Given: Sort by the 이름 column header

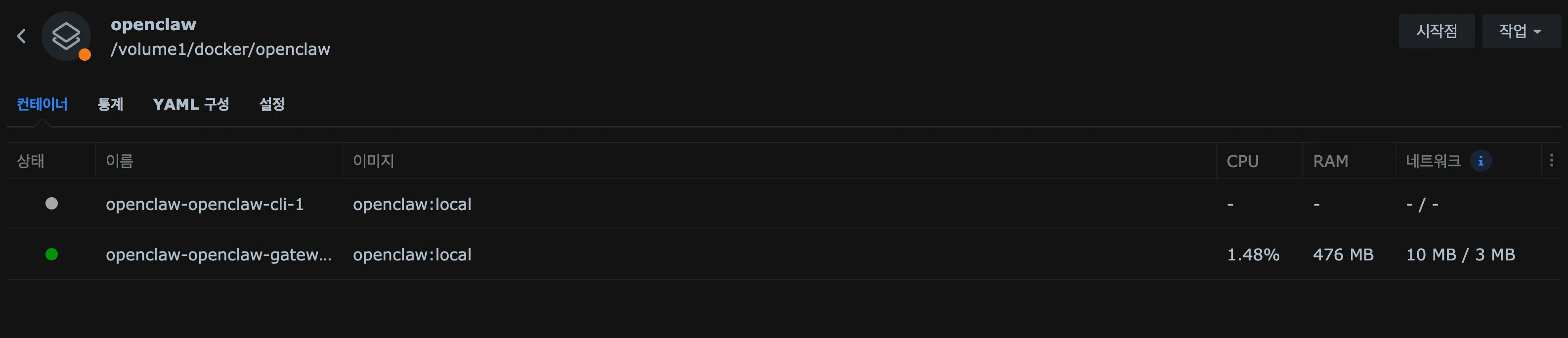Looking at the screenshot, I should pyautogui.click(x=119, y=161).
